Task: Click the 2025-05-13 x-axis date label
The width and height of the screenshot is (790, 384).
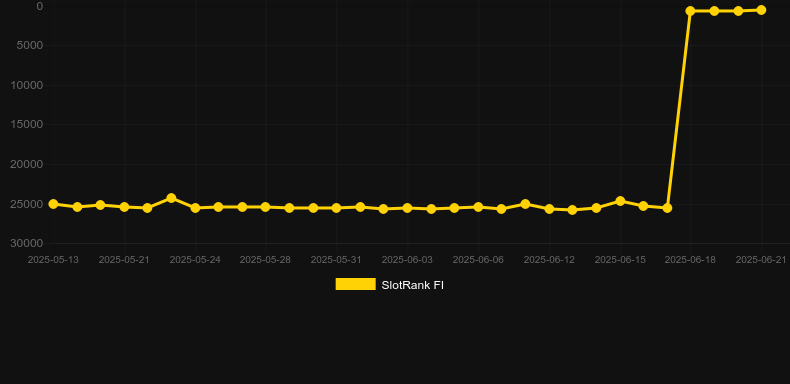Action: [x=53, y=260]
